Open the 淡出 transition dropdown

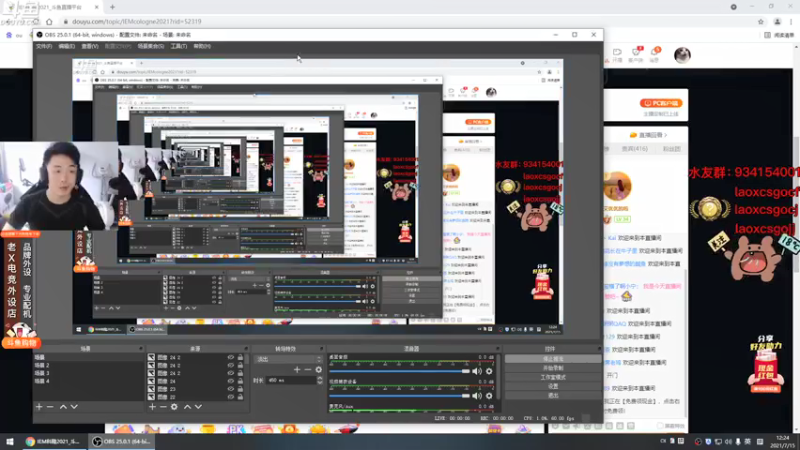point(288,359)
